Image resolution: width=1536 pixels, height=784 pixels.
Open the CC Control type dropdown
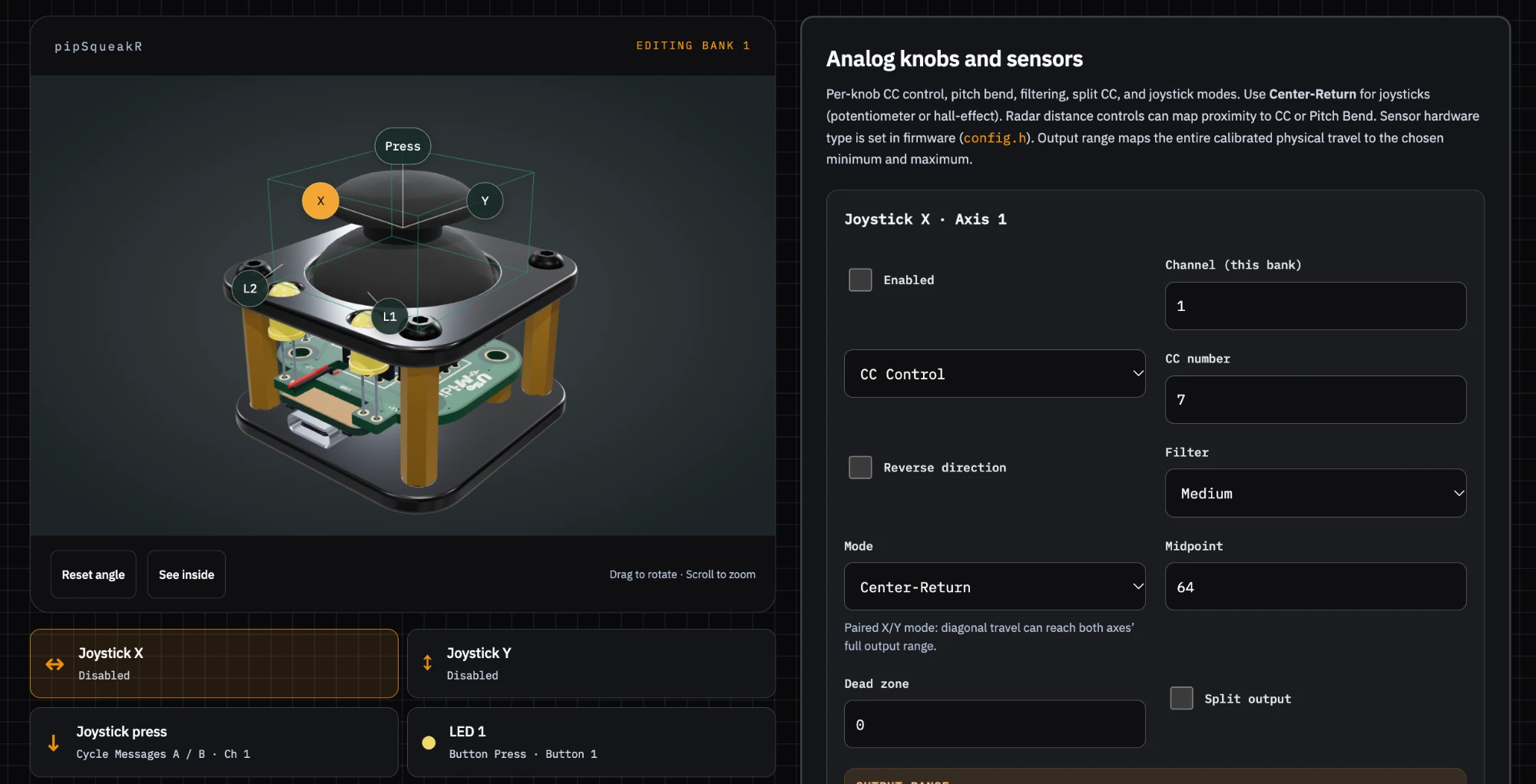point(995,374)
